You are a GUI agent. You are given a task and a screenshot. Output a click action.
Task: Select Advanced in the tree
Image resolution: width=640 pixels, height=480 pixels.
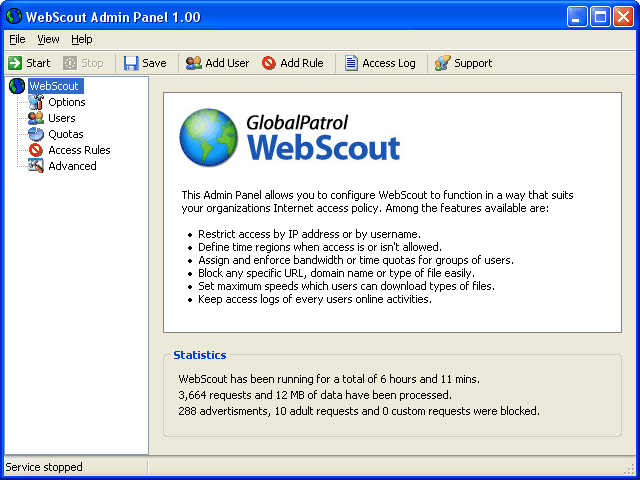pos(72,166)
